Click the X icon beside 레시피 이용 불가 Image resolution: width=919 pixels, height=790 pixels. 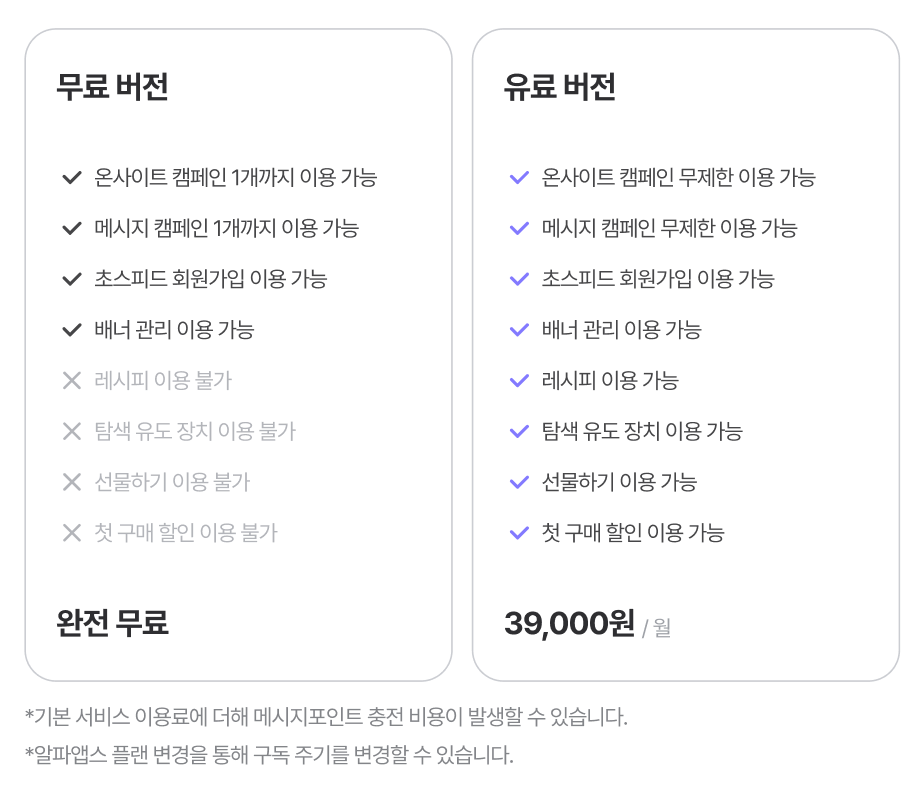[72, 381]
